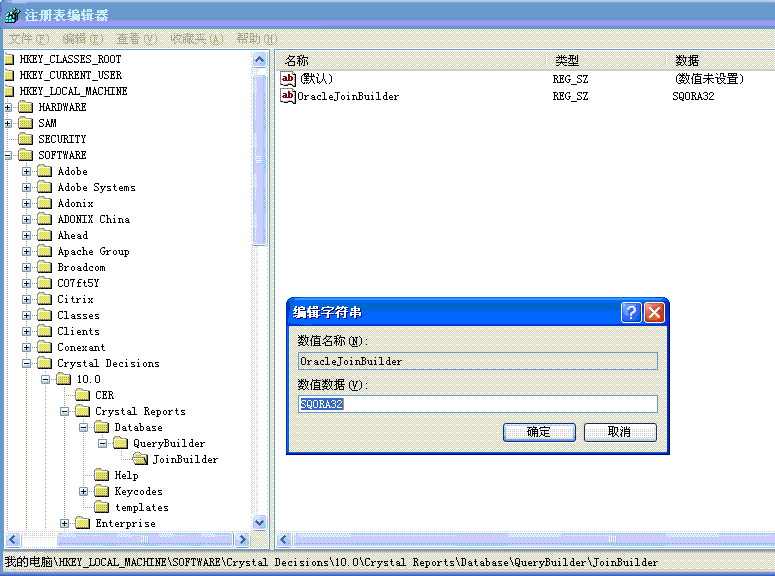This screenshot has width=775, height=576.
Task: Click the templates folder icon
Action: (x=102, y=508)
